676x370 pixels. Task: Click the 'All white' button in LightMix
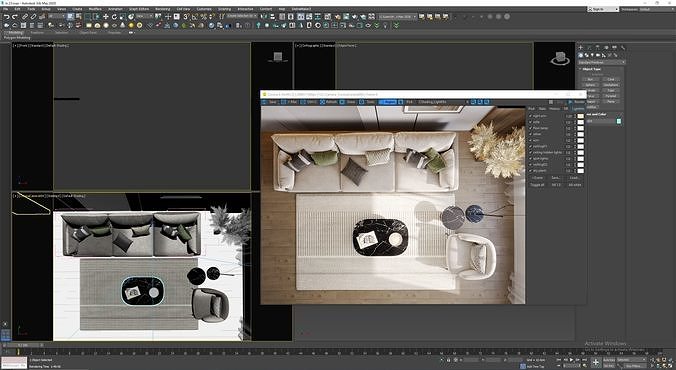click(574, 185)
